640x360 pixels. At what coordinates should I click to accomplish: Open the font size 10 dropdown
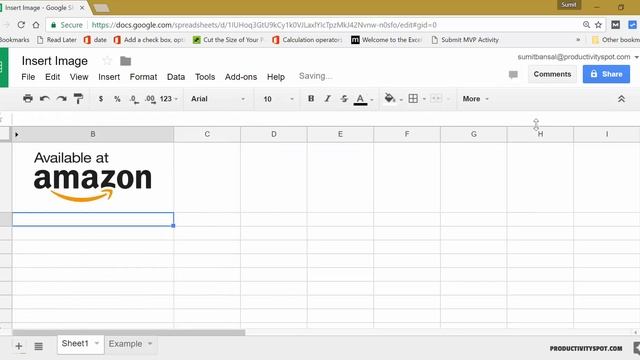(278, 99)
